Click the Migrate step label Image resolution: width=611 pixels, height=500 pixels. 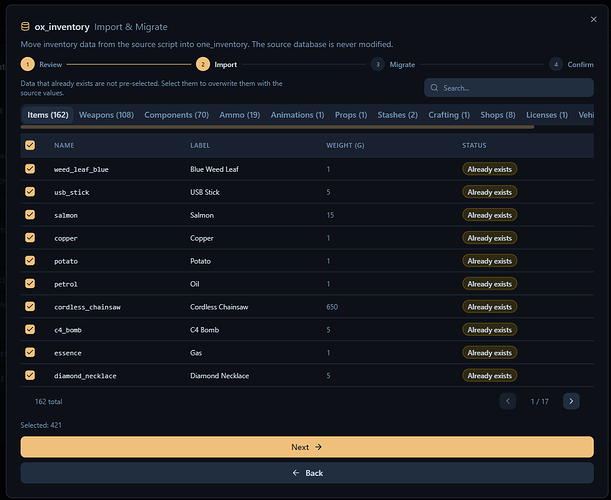tap(402, 65)
